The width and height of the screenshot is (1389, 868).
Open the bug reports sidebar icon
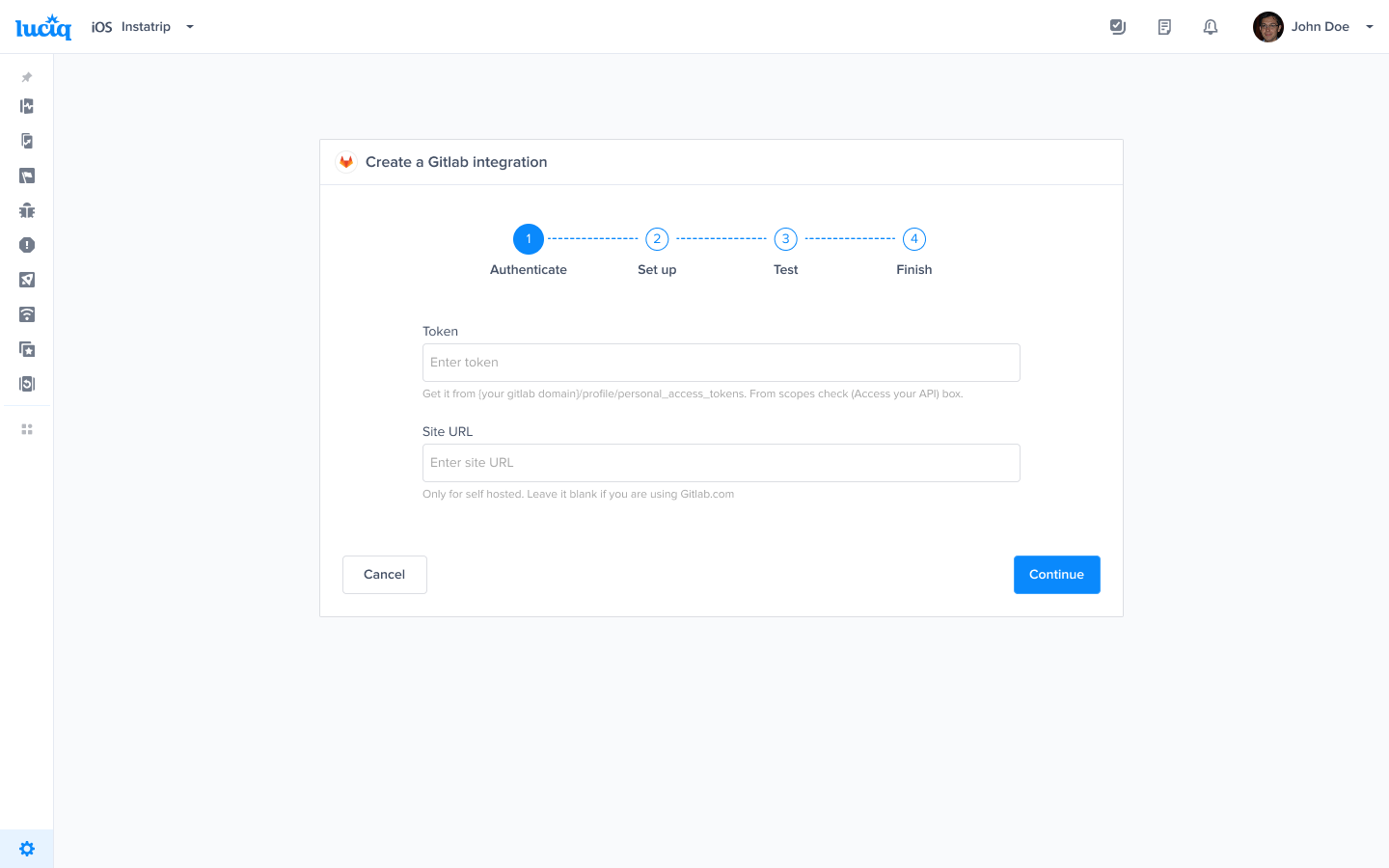click(x=27, y=210)
